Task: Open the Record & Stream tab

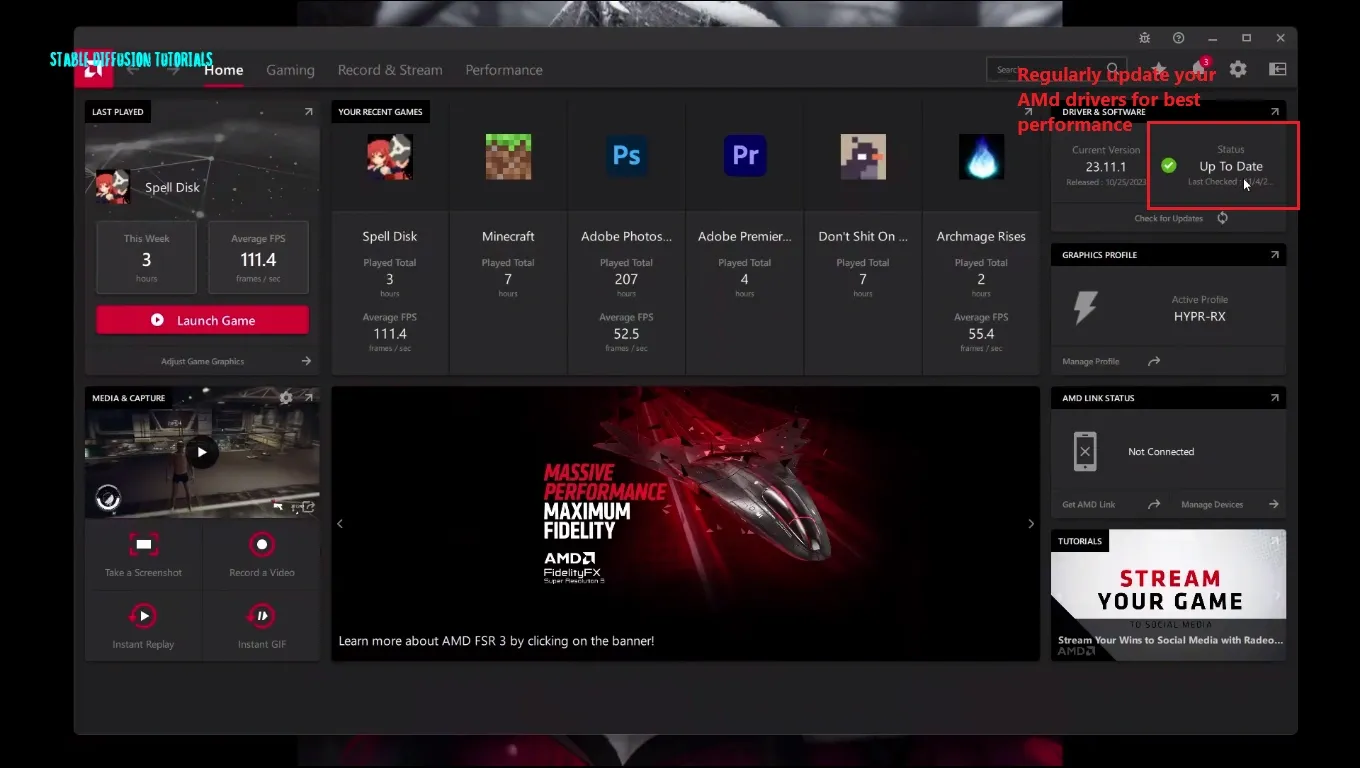Action: coord(390,70)
